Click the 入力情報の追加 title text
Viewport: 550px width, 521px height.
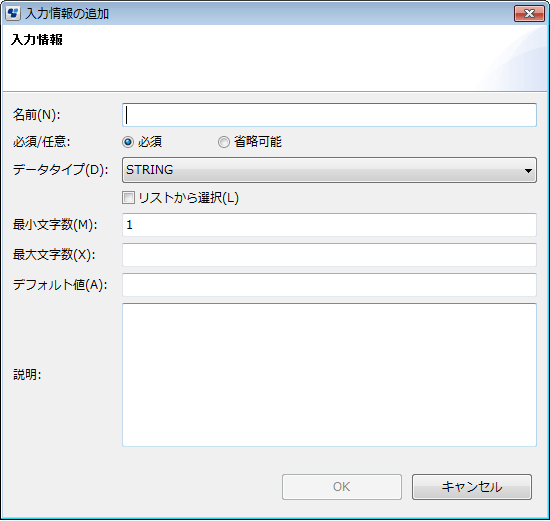click(67, 14)
